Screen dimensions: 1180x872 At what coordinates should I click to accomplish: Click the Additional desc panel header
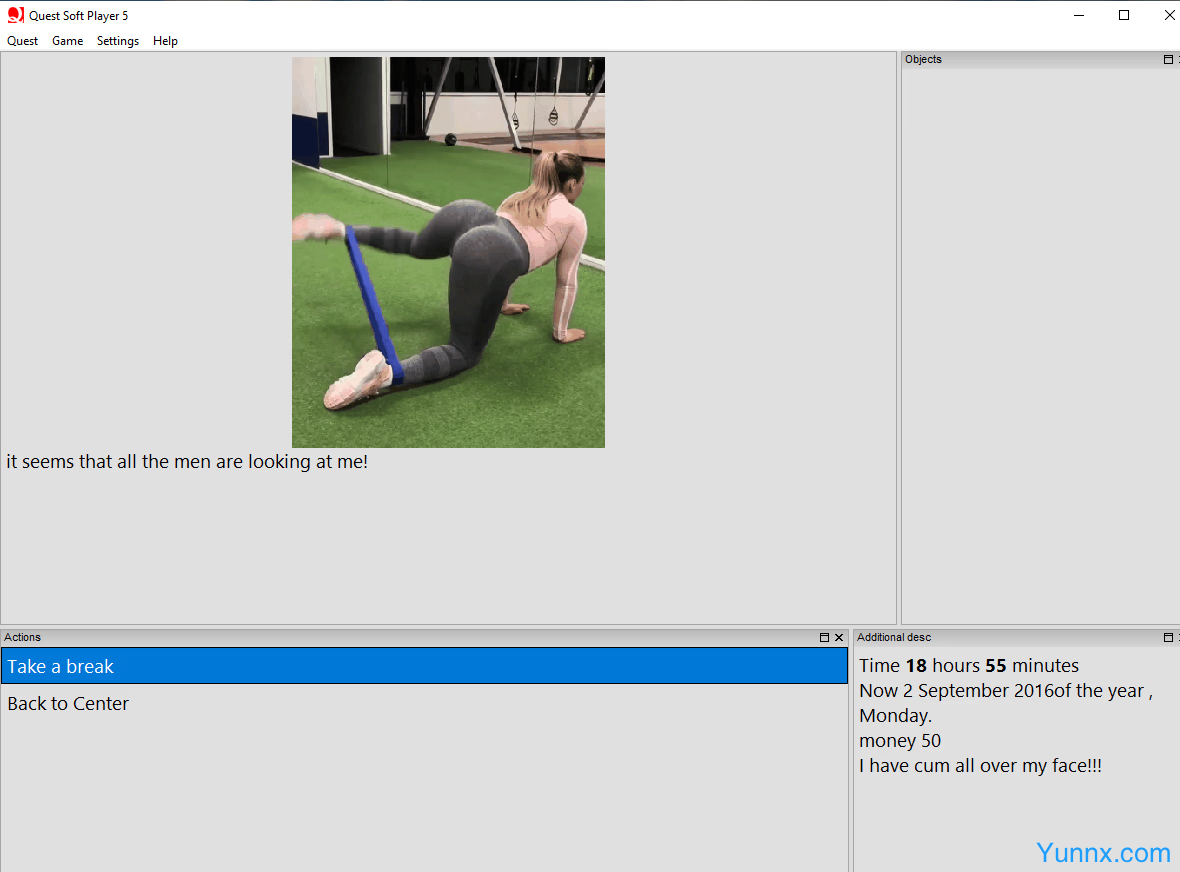[894, 638]
